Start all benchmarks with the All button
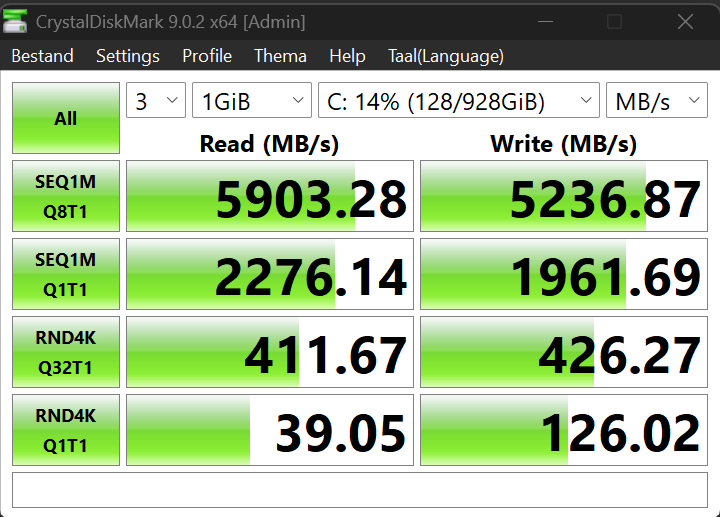 66,118
